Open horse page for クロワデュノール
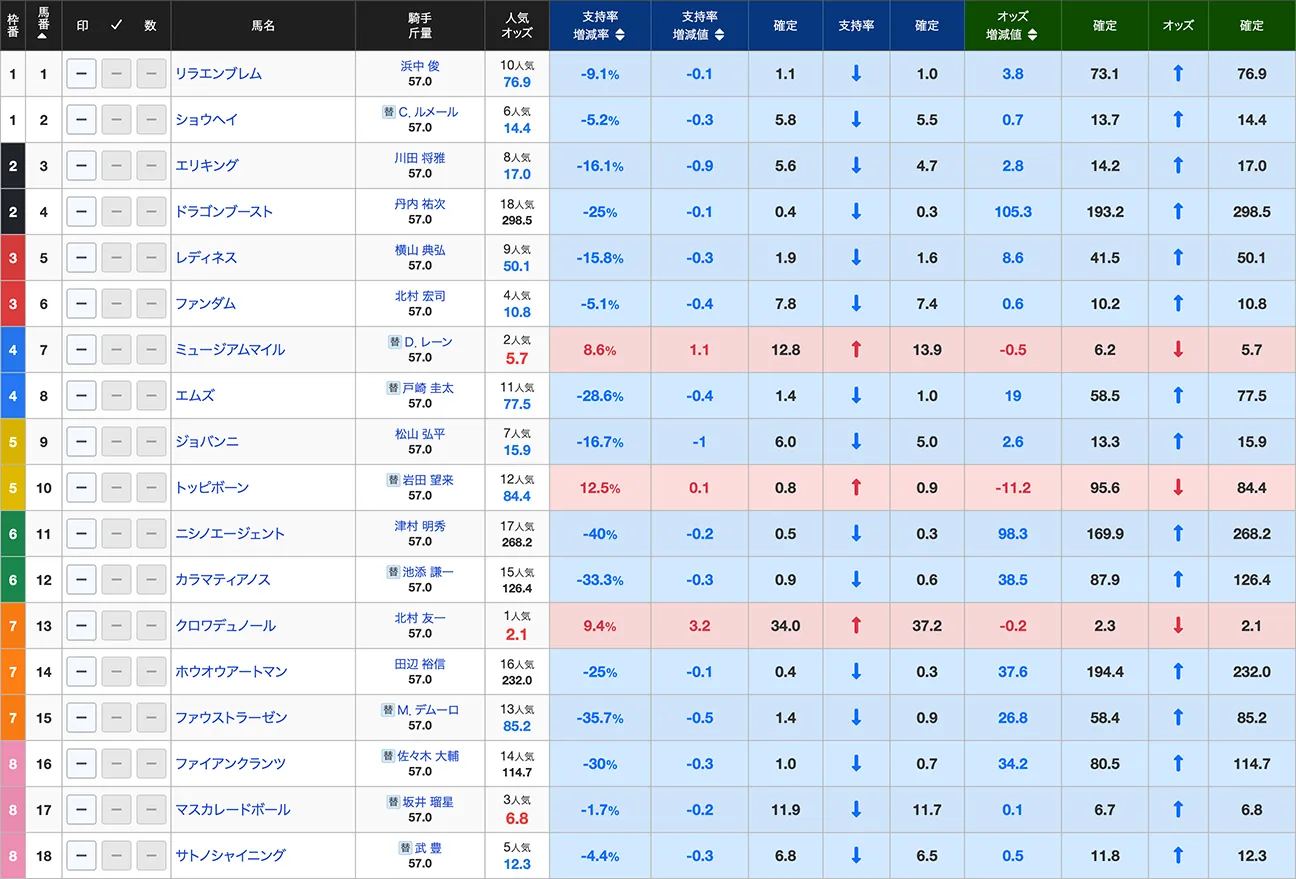 coord(225,626)
